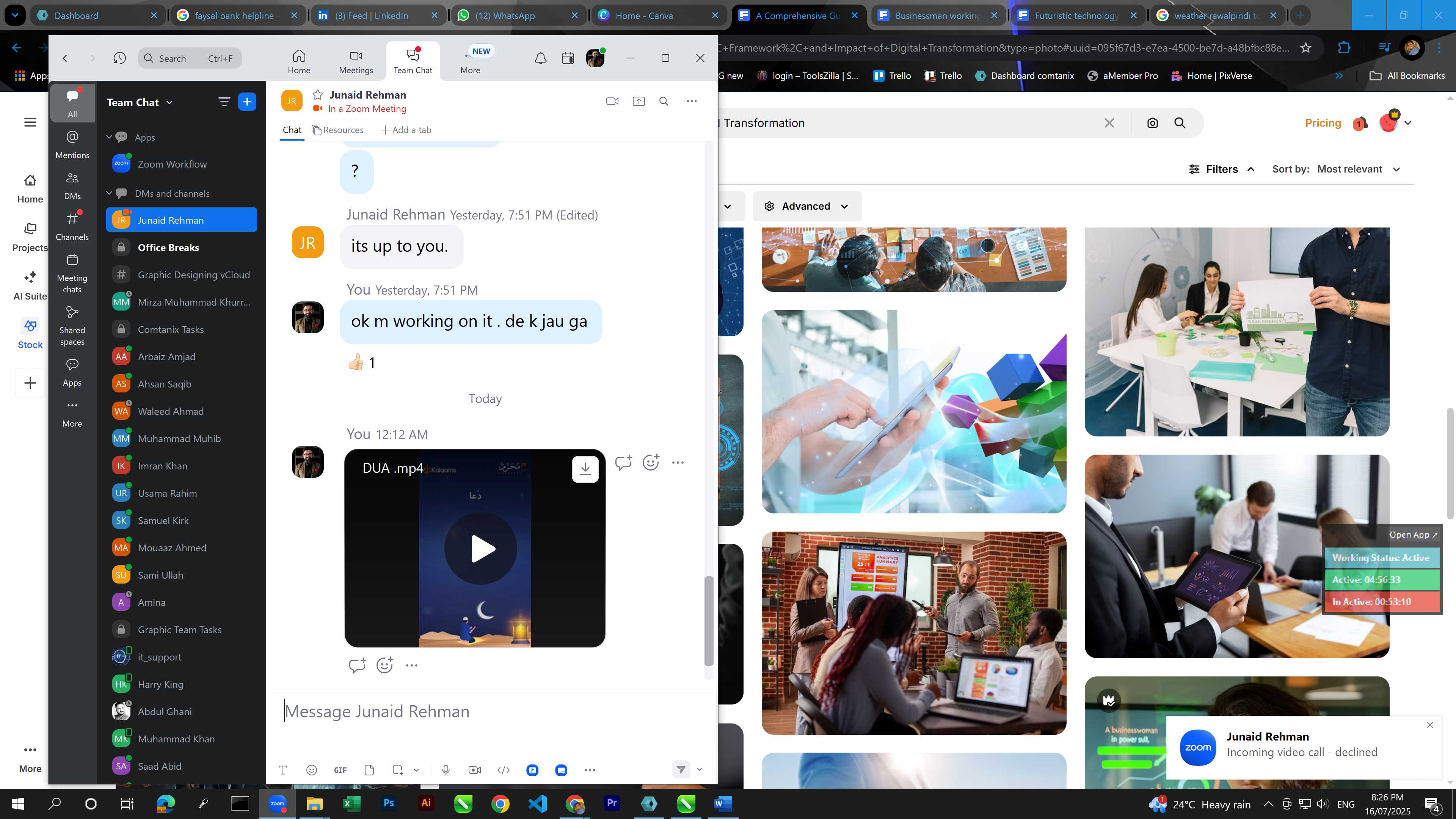The width and height of the screenshot is (1456, 819).
Task: Click Add a tab in chat header
Action: [x=406, y=130]
